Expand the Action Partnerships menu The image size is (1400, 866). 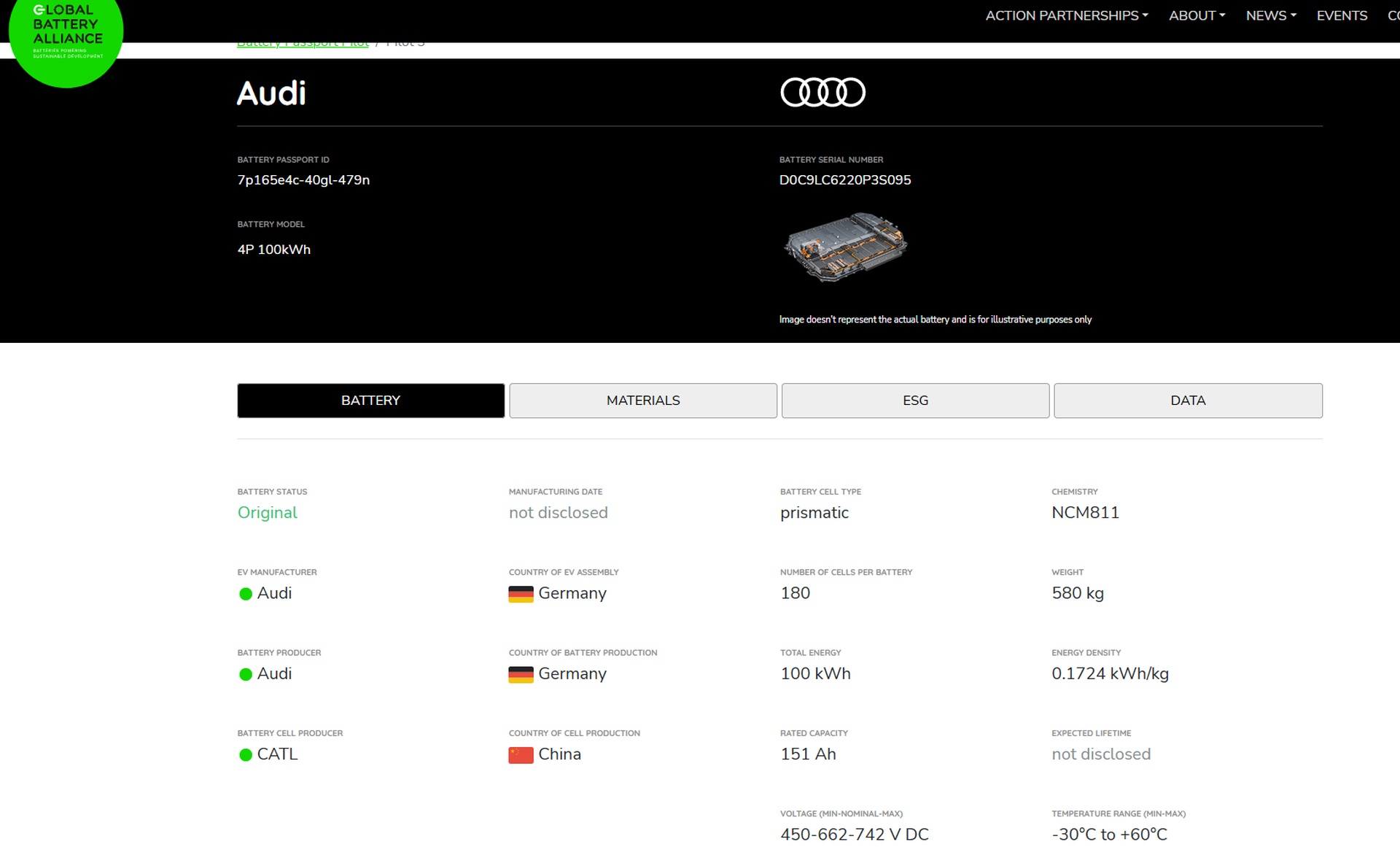pos(1066,15)
